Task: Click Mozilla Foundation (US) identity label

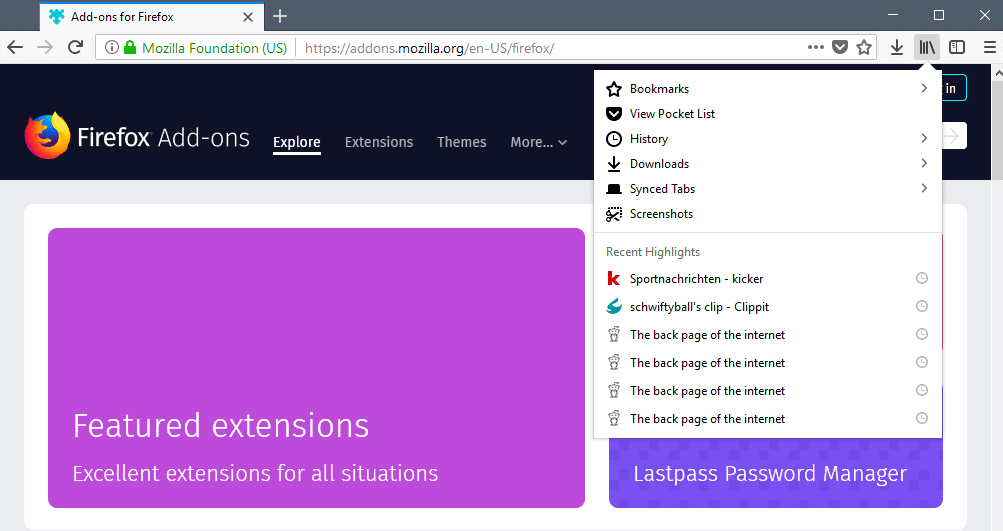Action: tap(214, 48)
